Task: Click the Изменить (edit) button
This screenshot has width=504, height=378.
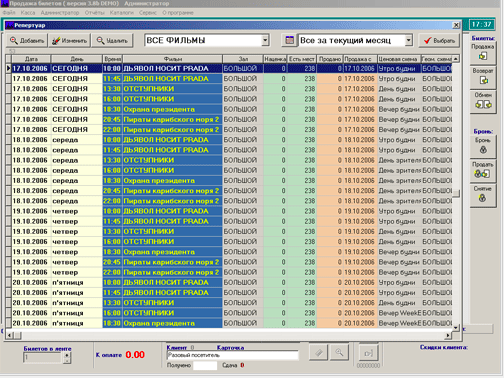Action: click(x=69, y=41)
